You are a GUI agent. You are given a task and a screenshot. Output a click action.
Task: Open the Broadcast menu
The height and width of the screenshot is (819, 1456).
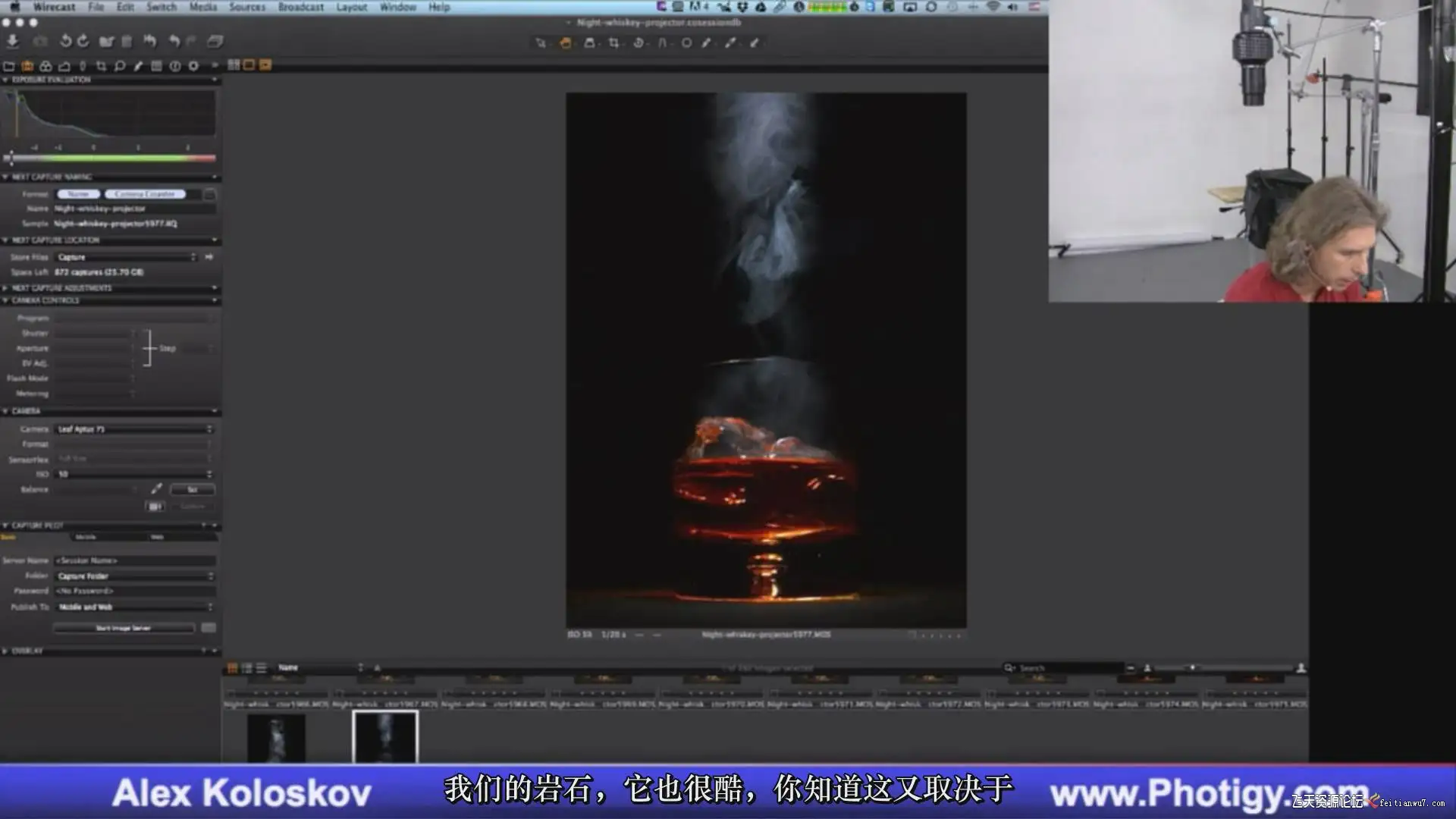click(x=300, y=7)
